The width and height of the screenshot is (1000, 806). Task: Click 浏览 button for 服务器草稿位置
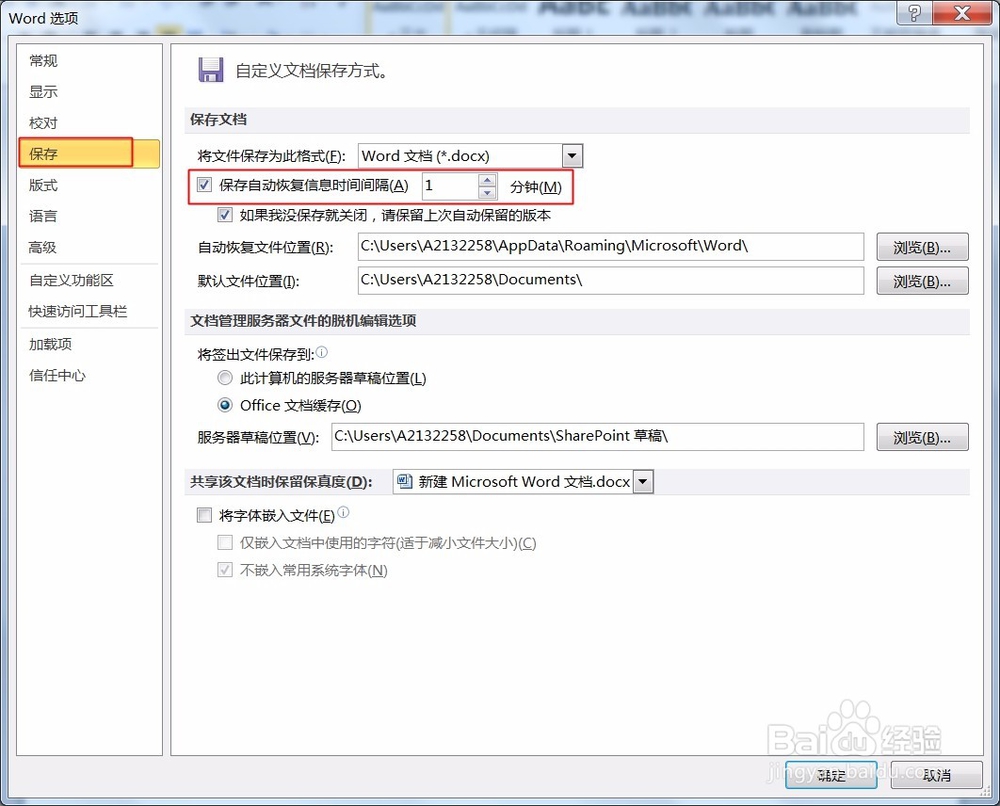(x=922, y=437)
